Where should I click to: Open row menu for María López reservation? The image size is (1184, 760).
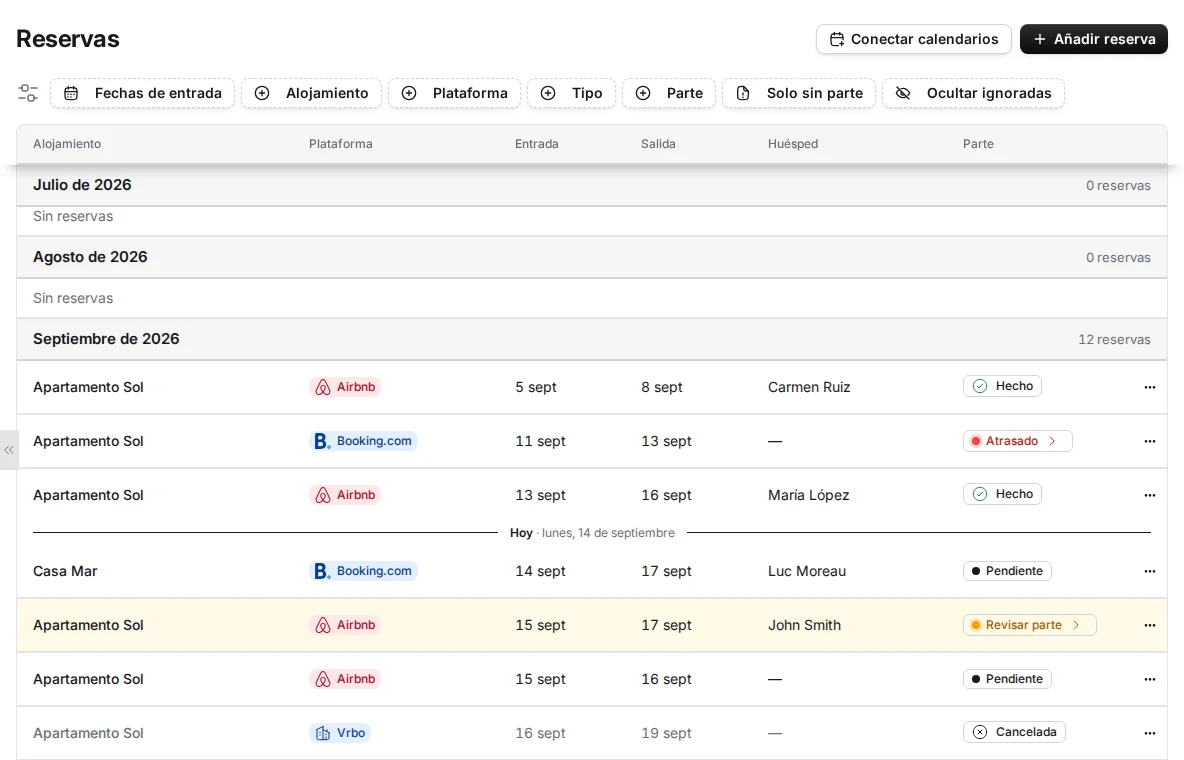[1149, 495]
